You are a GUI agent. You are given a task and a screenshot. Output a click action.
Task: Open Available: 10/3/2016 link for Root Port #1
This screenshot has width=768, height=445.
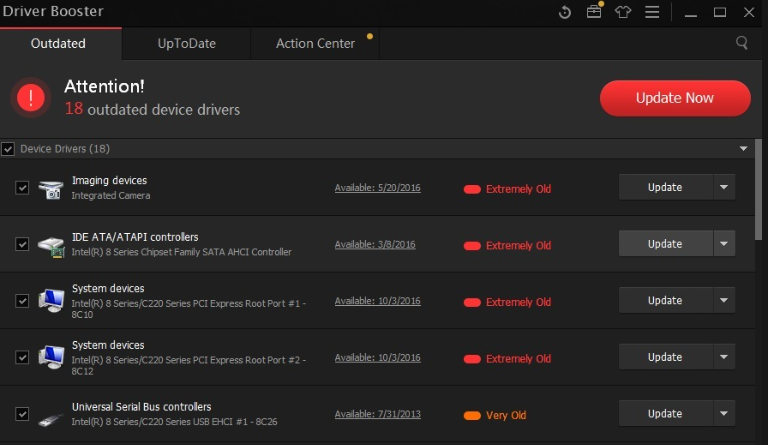pos(377,301)
